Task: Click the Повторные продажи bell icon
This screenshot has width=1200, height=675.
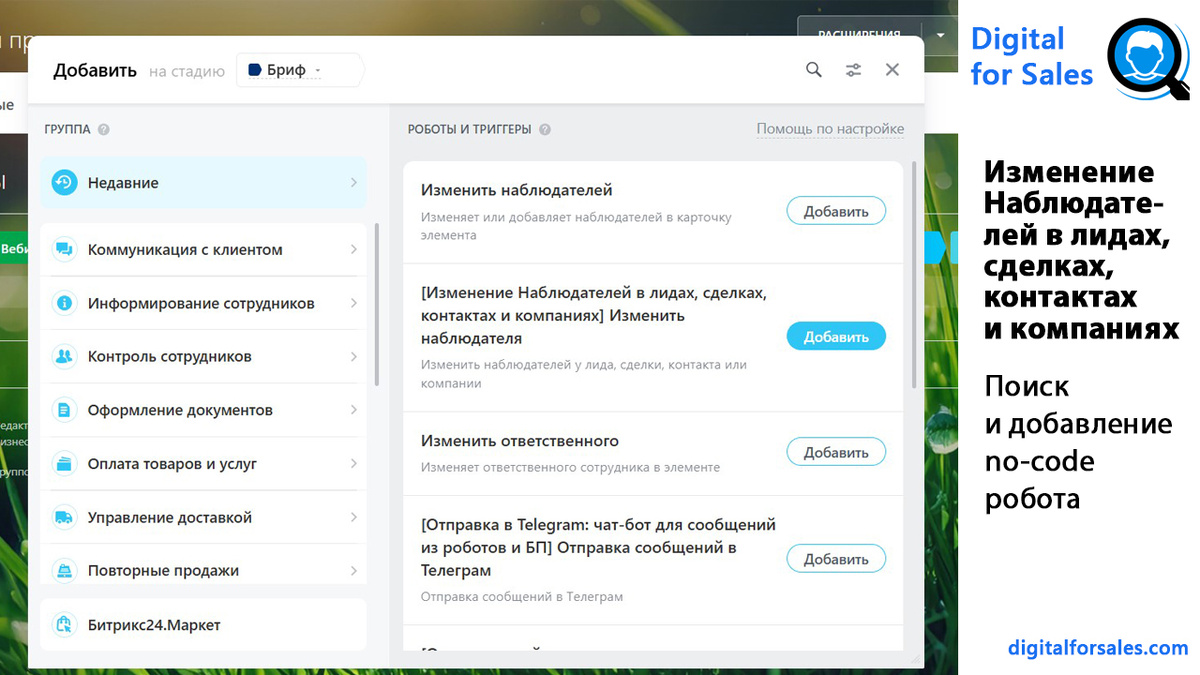Action: click(63, 570)
